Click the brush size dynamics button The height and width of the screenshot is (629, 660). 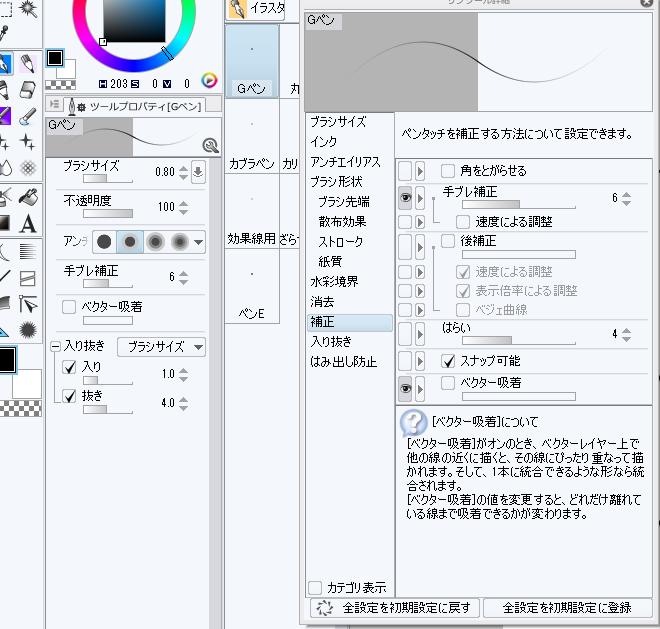tap(198, 172)
